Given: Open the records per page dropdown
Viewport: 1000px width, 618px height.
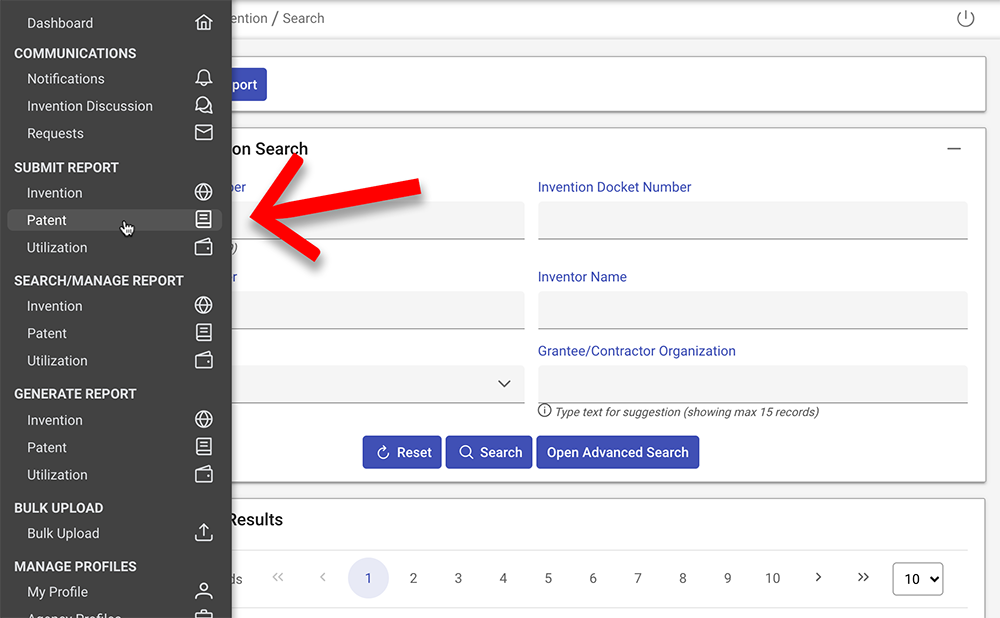Looking at the screenshot, I should coord(917,579).
